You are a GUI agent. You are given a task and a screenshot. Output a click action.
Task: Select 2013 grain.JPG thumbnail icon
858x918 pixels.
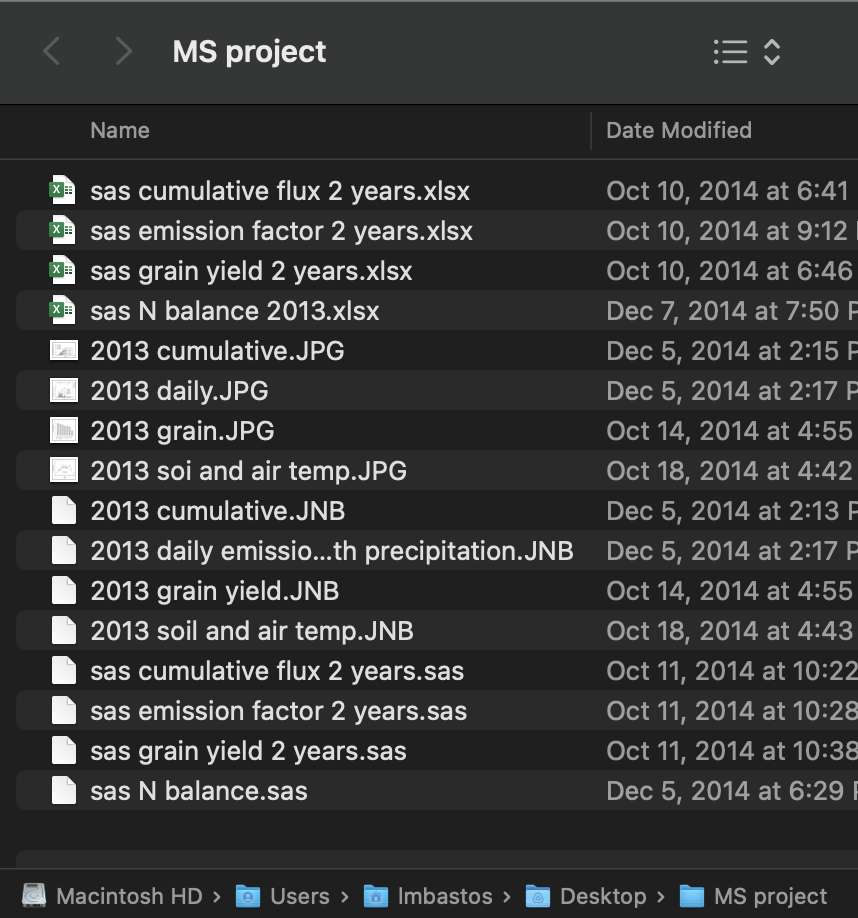coord(63,431)
